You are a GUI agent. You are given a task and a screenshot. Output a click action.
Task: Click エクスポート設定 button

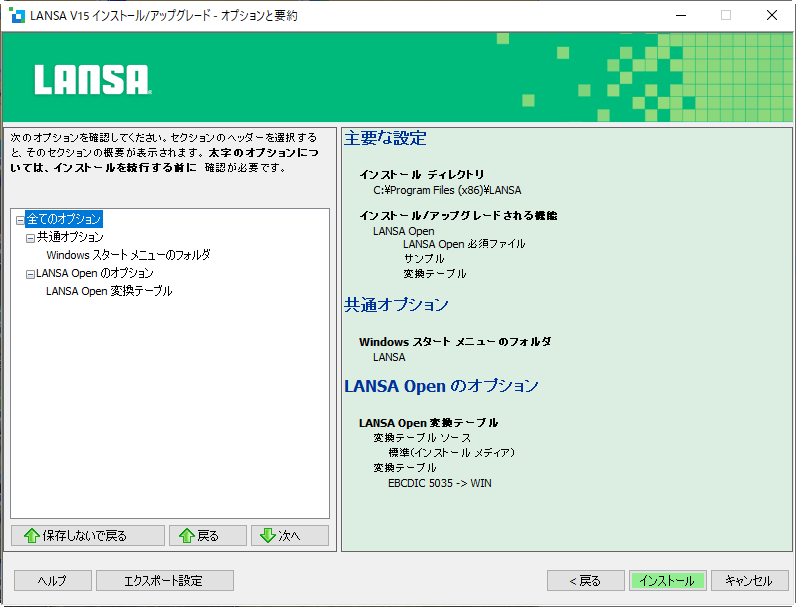tap(165, 581)
